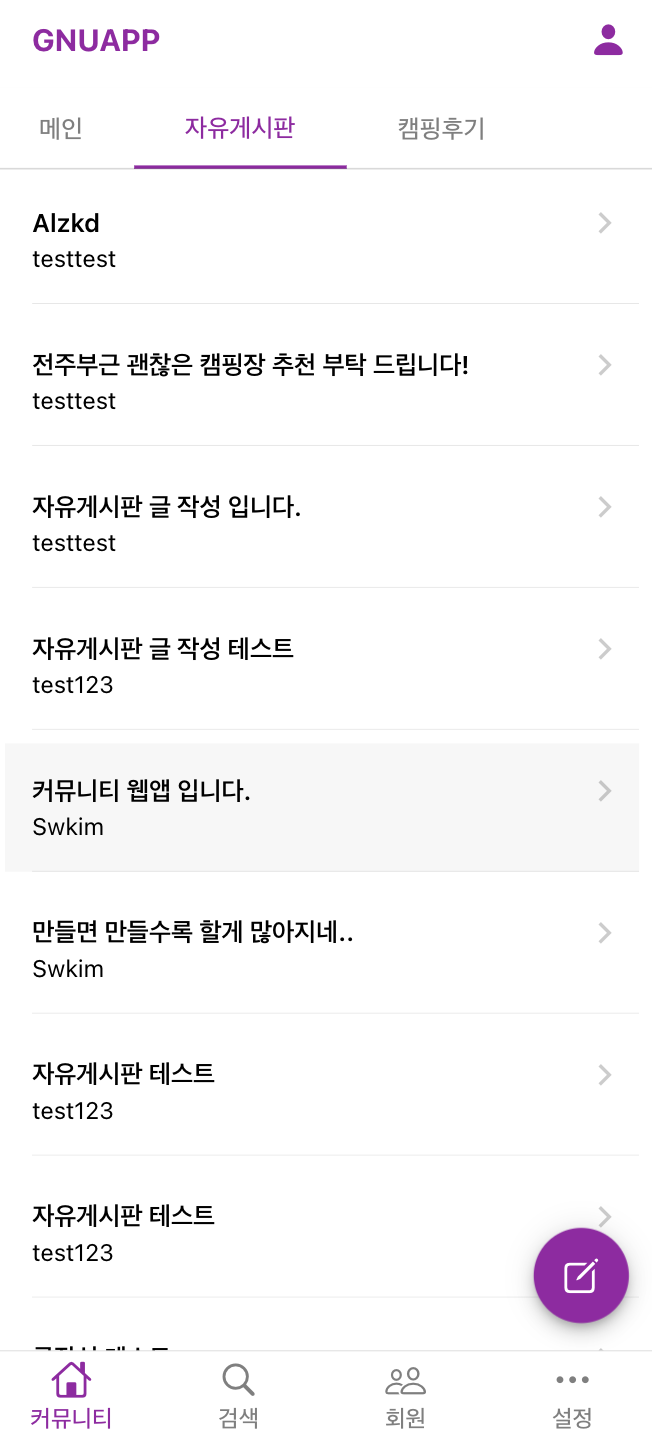Expand the 'Alzkd' post chevron
This screenshot has height=1434, width=652.
pyautogui.click(x=604, y=223)
